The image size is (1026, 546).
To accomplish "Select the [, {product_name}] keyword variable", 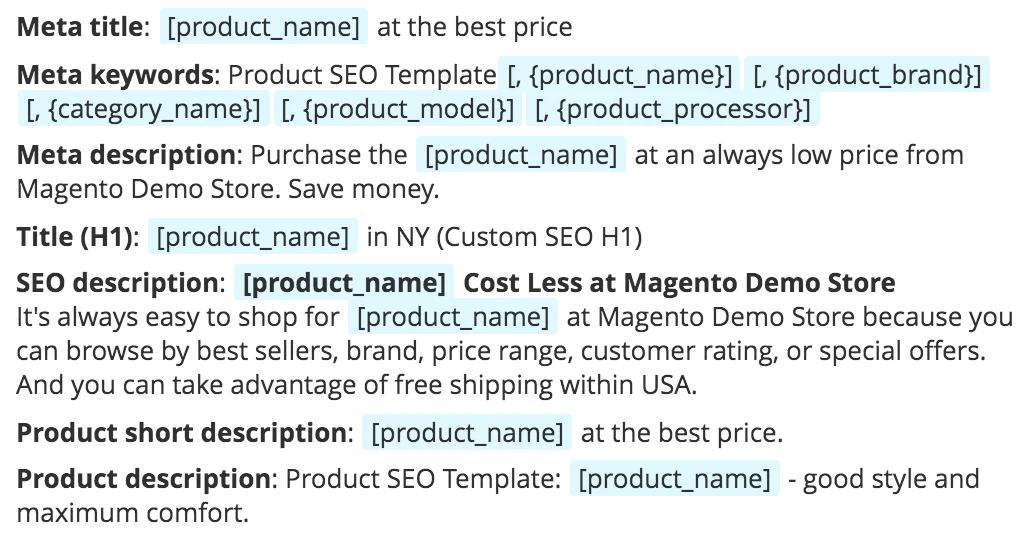I will (x=619, y=75).
